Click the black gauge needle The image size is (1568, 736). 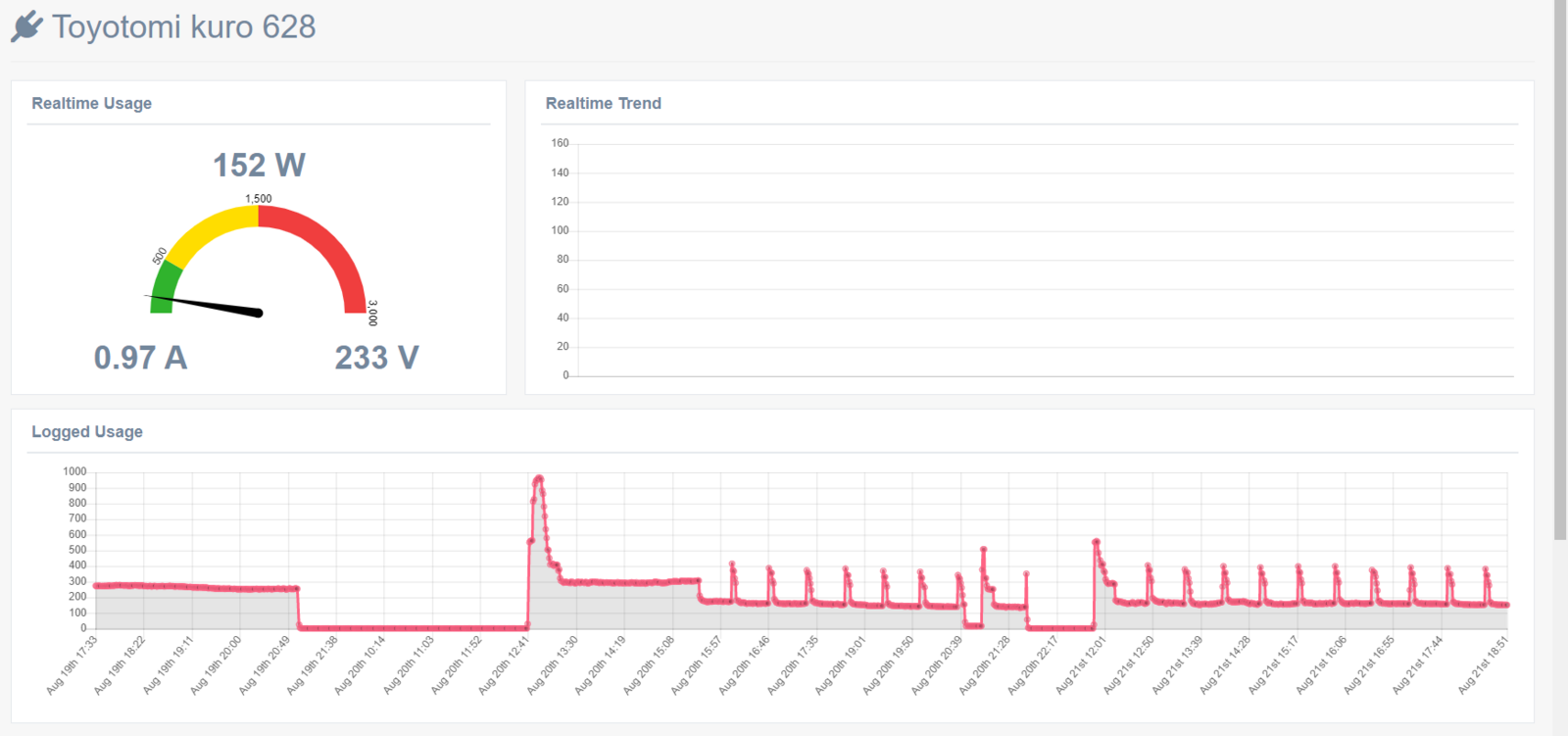tap(204, 304)
